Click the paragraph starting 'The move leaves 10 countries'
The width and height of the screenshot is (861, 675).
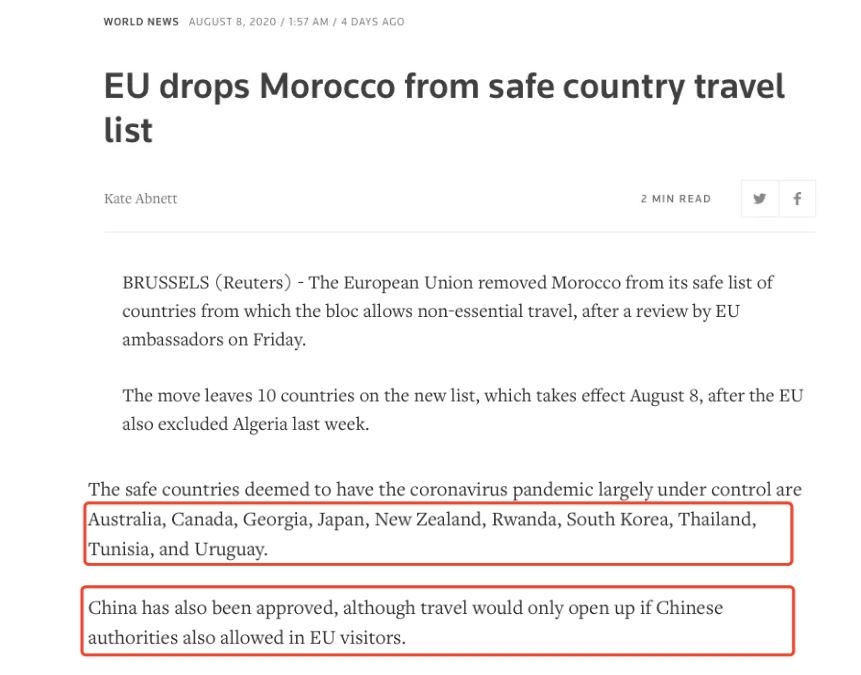(x=462, y=410)
